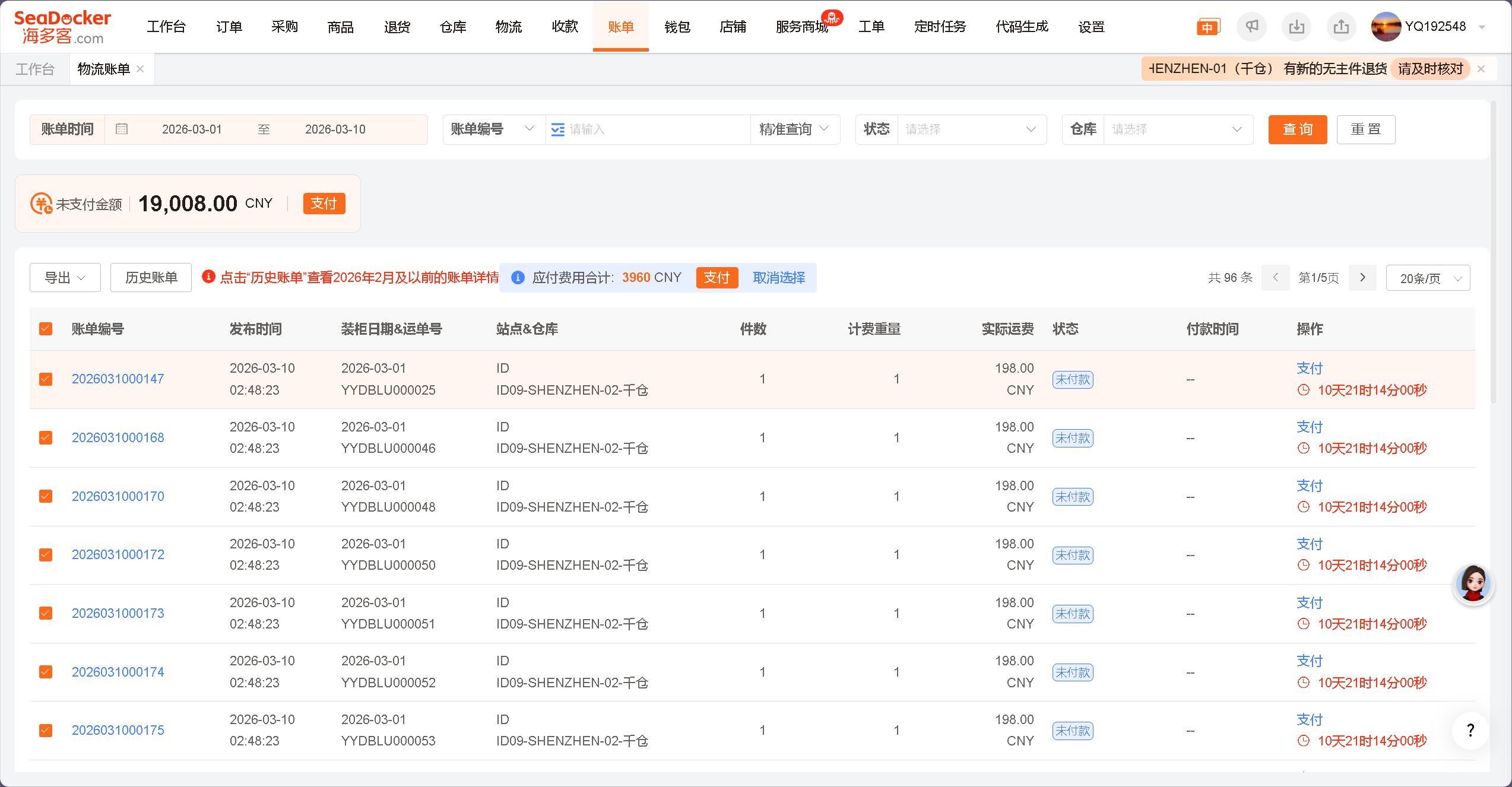Open the download center icon
This screenshot has width=1512, height=787.
[x=1297, y=27]
